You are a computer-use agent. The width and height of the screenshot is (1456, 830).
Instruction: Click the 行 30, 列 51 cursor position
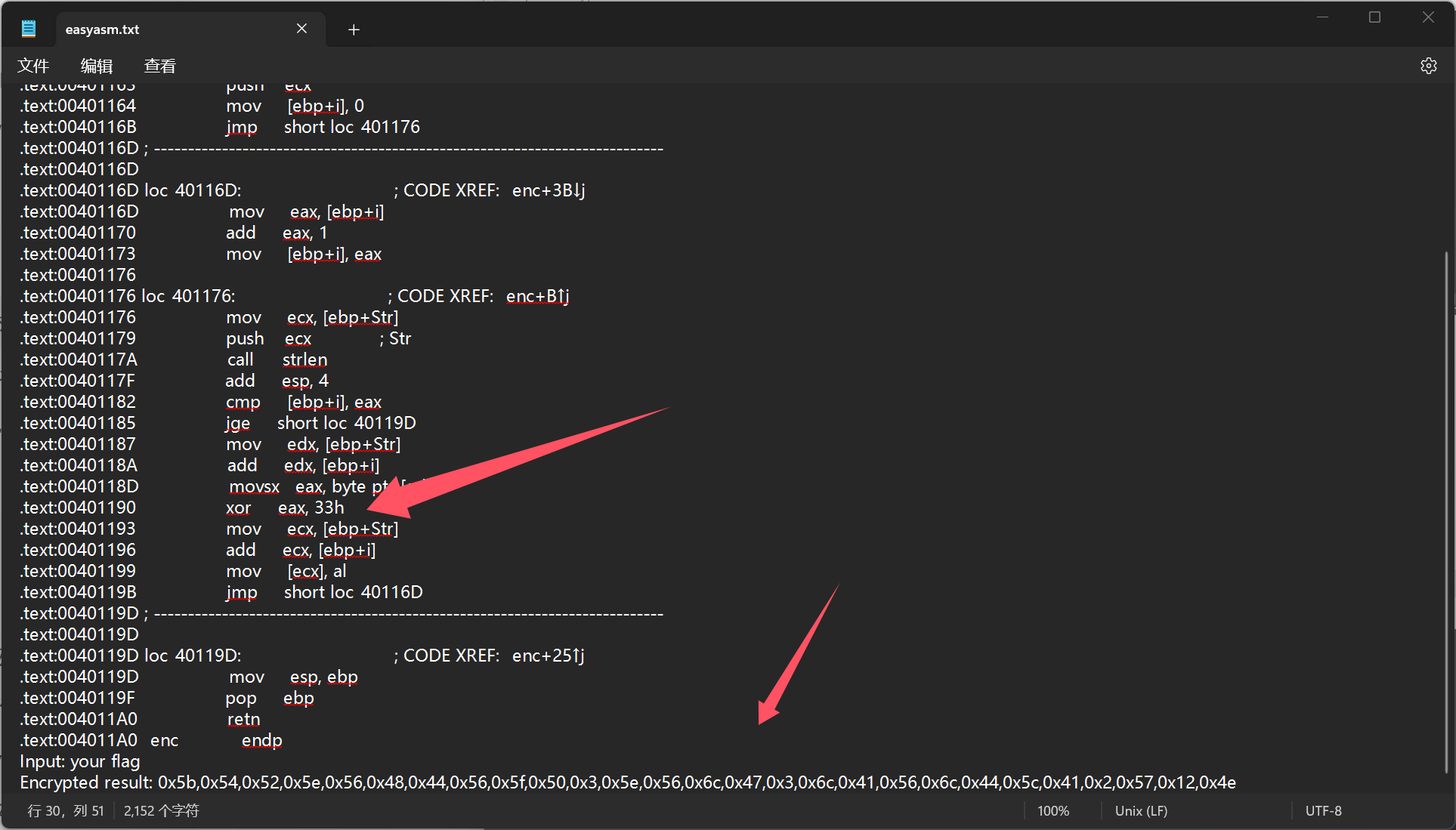tap(66, 810)
